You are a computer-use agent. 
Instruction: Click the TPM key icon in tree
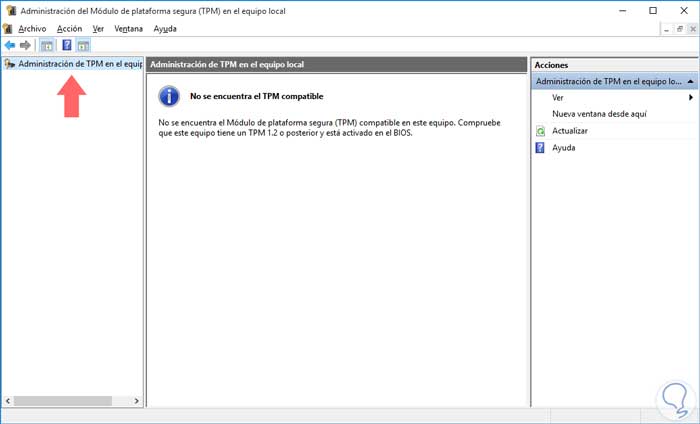click(9, 64)
